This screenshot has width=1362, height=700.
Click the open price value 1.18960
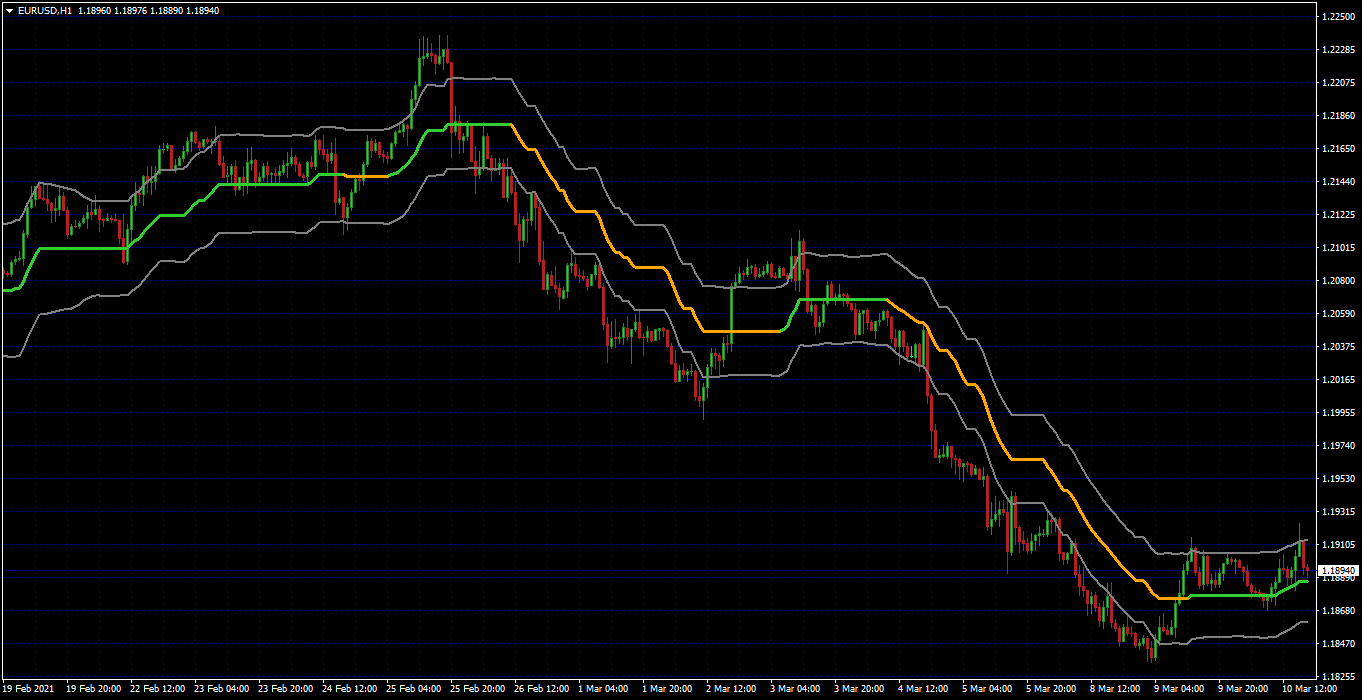[97, 10]
